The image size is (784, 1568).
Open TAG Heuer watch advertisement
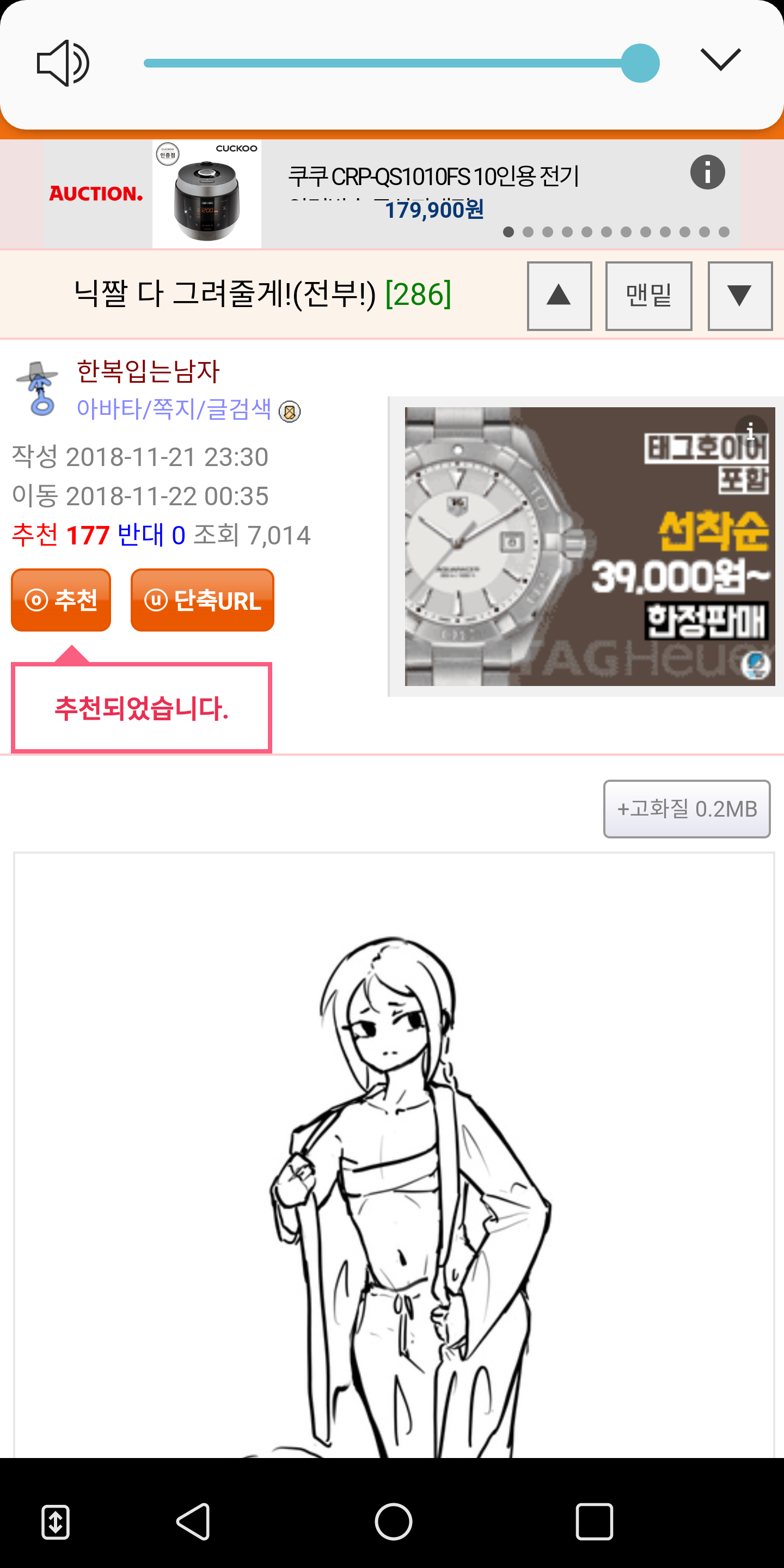589,547
